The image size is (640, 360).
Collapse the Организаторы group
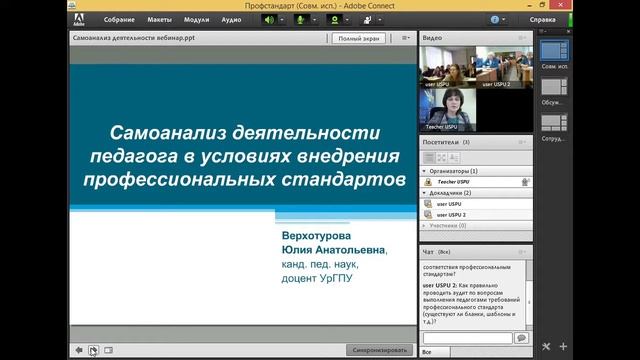tap(424, 171)
